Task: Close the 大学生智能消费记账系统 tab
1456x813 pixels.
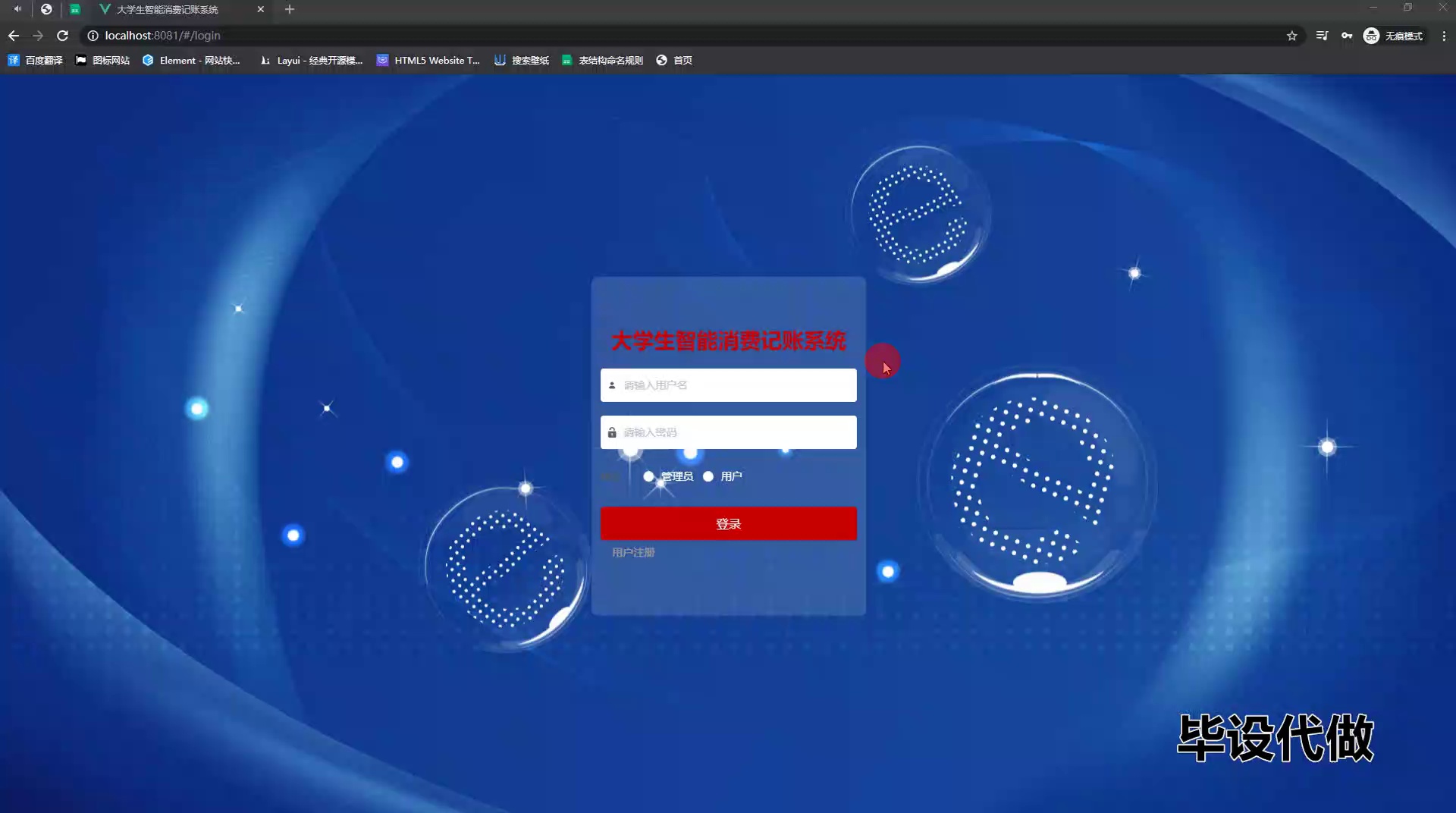Action: 261,9
